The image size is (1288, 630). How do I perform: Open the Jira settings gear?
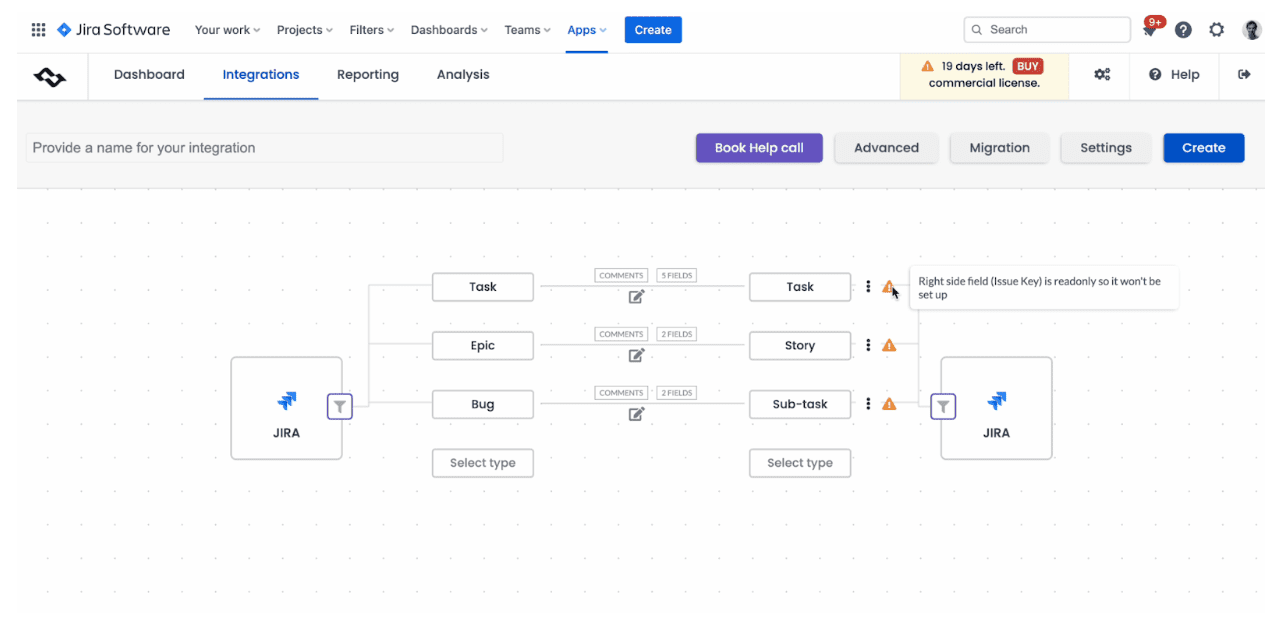coord(1216,30)
